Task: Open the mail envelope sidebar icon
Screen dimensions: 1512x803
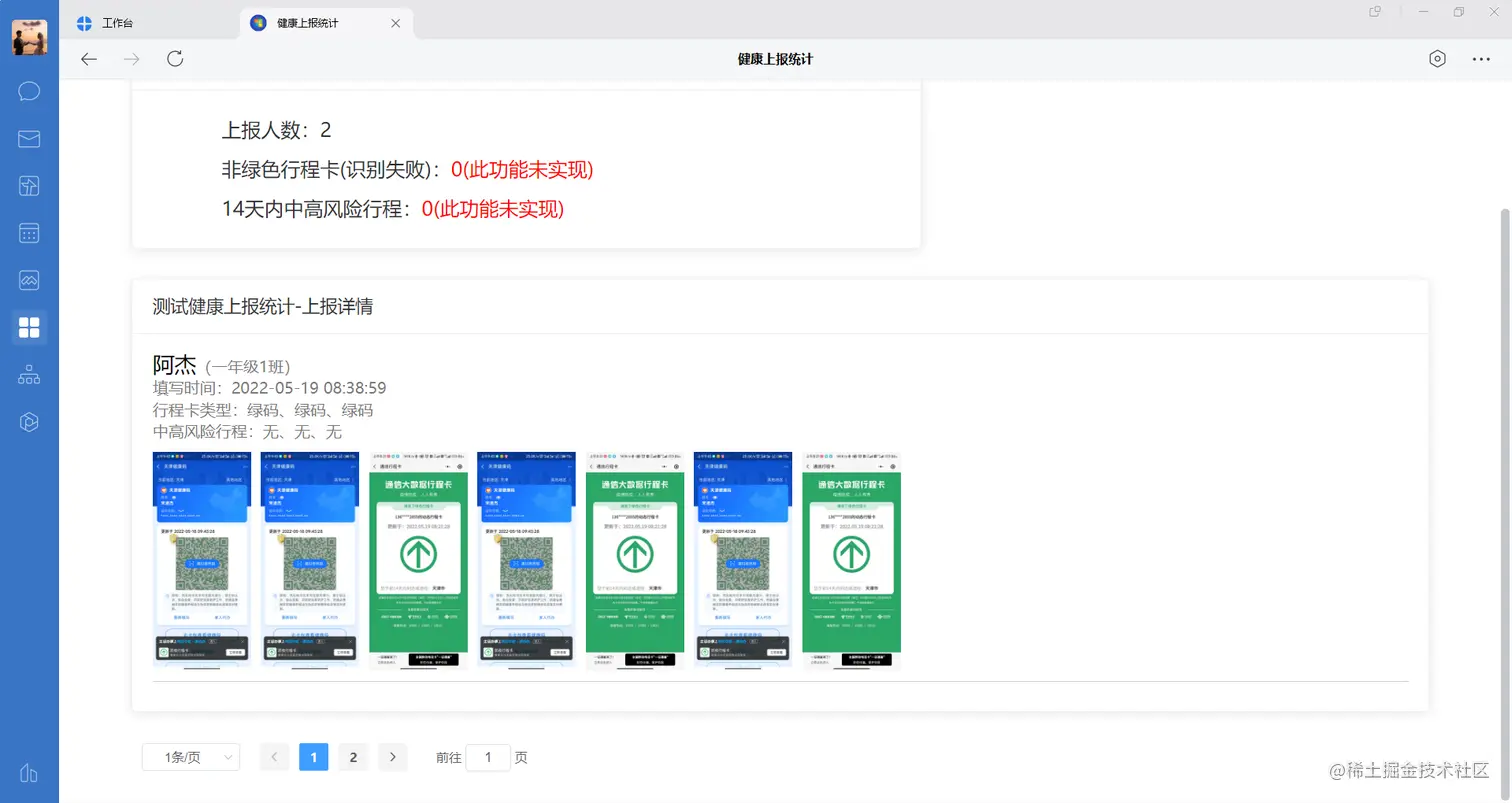Action: tap(29, 139)
